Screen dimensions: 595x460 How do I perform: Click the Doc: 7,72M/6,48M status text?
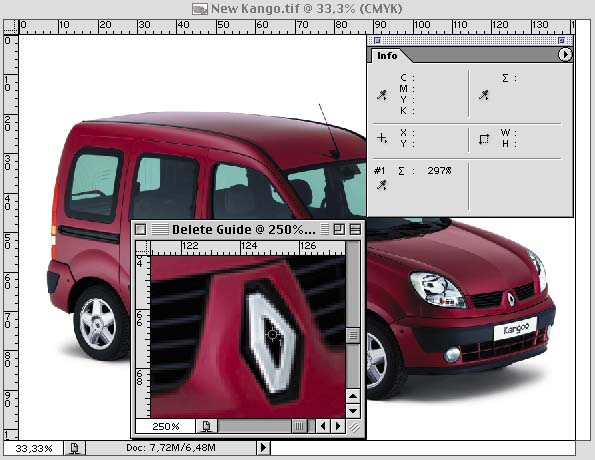(171, 448)
